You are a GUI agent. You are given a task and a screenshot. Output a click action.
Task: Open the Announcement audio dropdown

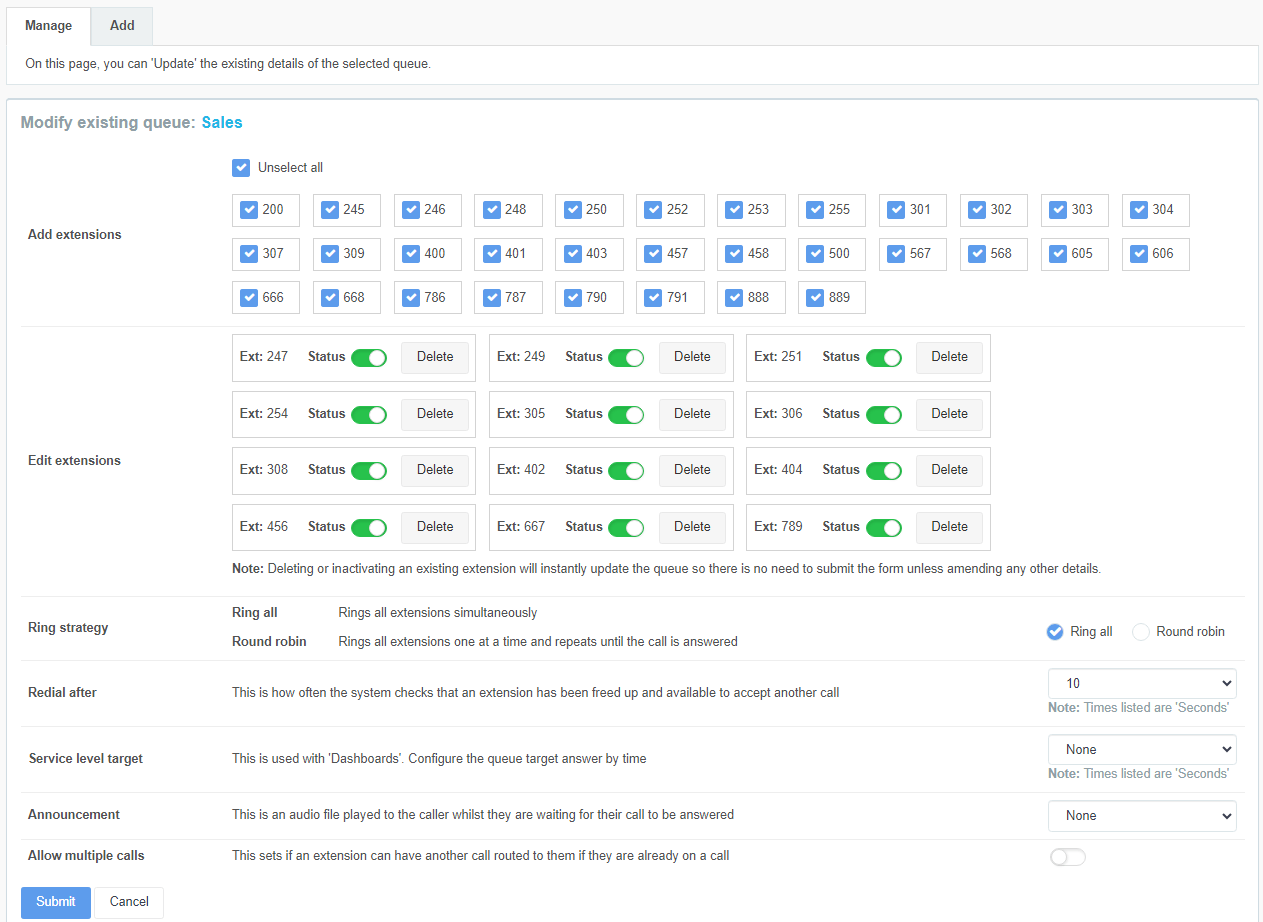[1141, 816]
